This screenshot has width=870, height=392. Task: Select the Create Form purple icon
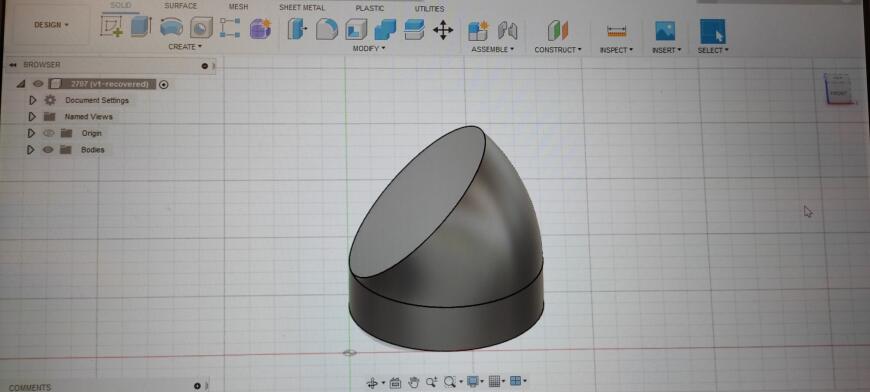pos(260,28)
